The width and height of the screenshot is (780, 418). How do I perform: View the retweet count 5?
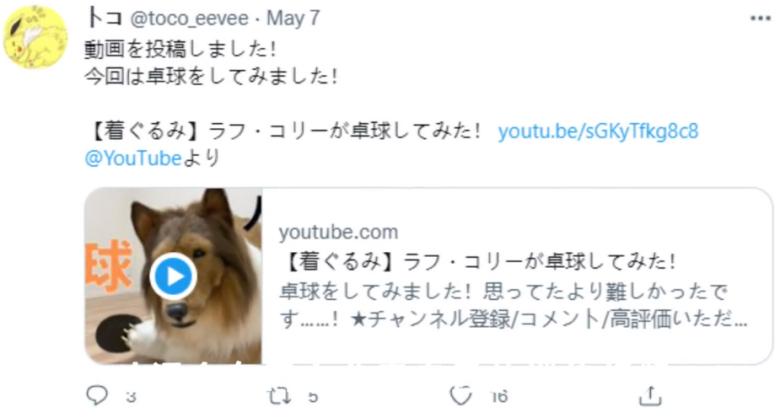coord(312,397)
